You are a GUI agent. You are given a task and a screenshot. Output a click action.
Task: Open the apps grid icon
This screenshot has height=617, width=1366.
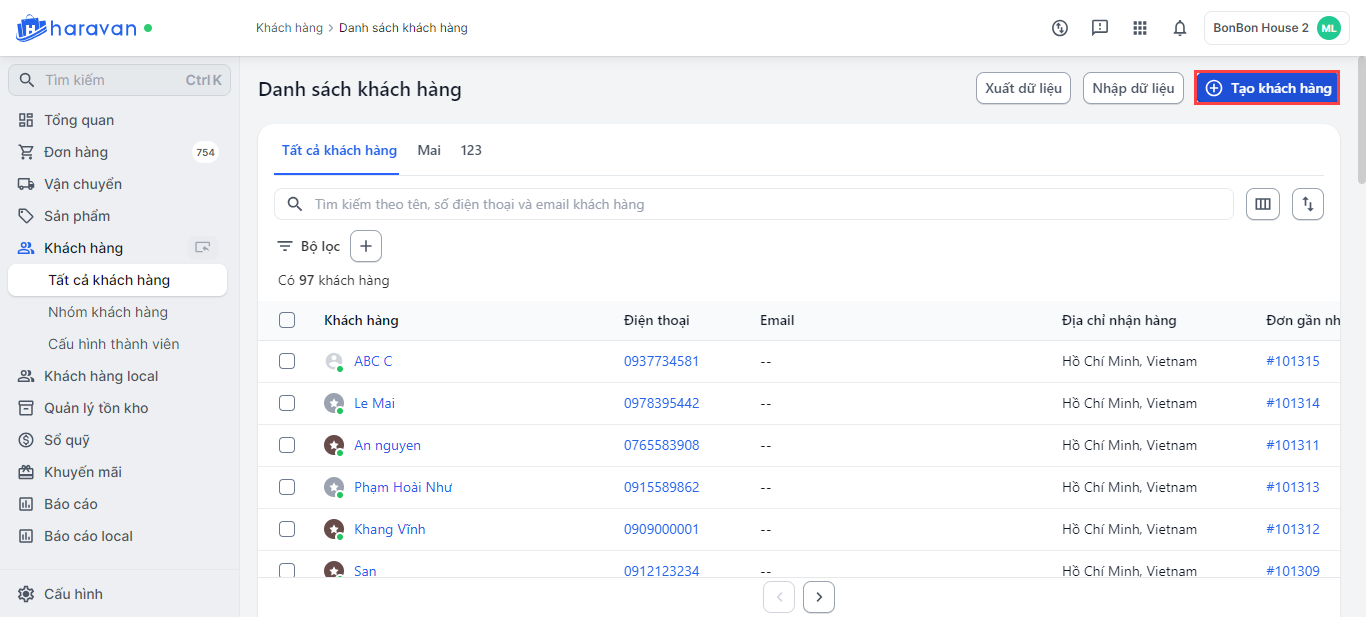click(x=1140, y=28)
